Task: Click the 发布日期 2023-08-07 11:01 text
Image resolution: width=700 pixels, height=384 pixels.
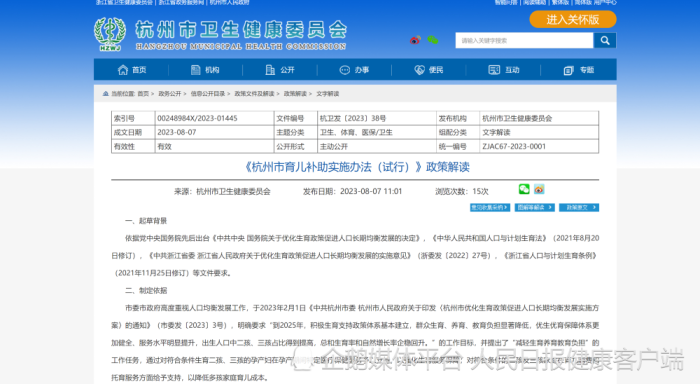Action: pyautogui.click(x=352, y=192)
